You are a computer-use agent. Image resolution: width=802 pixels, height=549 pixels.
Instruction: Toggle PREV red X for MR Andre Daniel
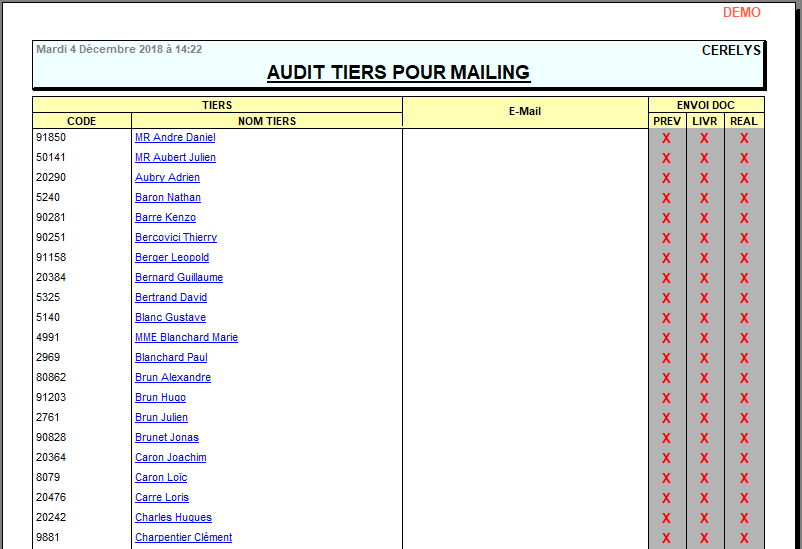(x=666, y=139)
